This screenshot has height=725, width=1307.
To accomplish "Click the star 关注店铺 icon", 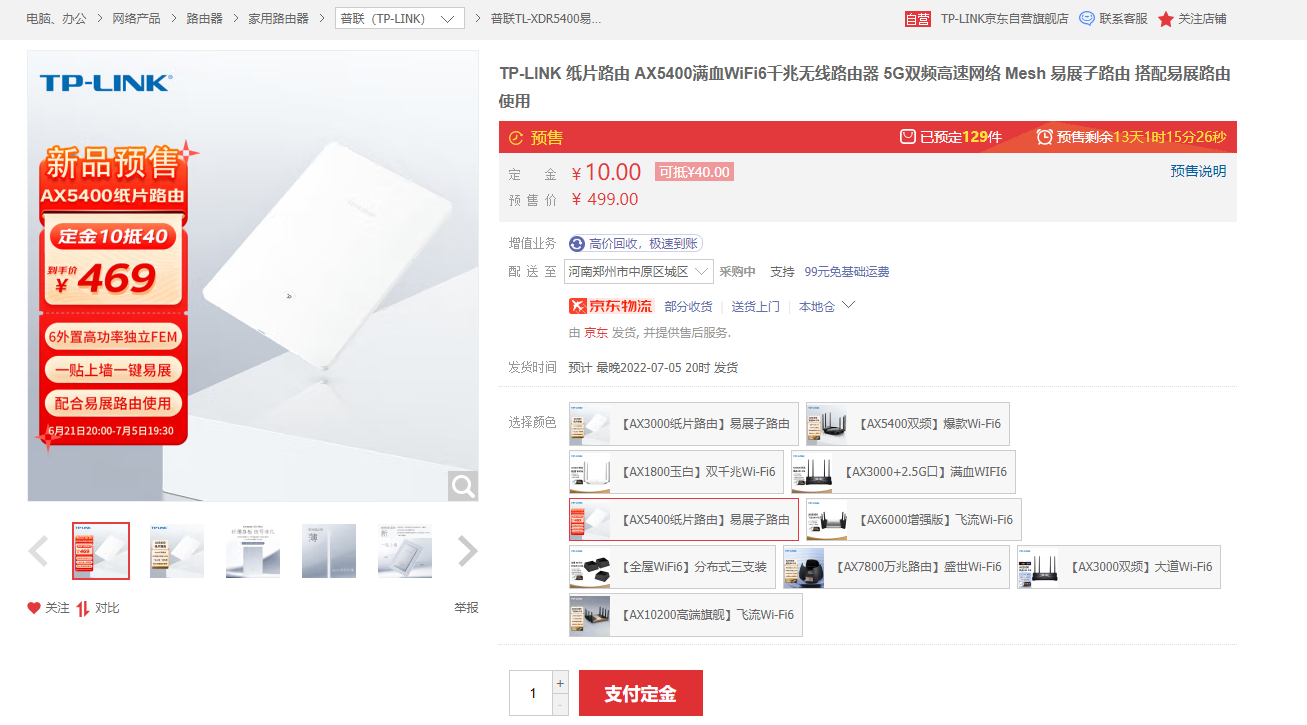I will [x=1166, y=19].
